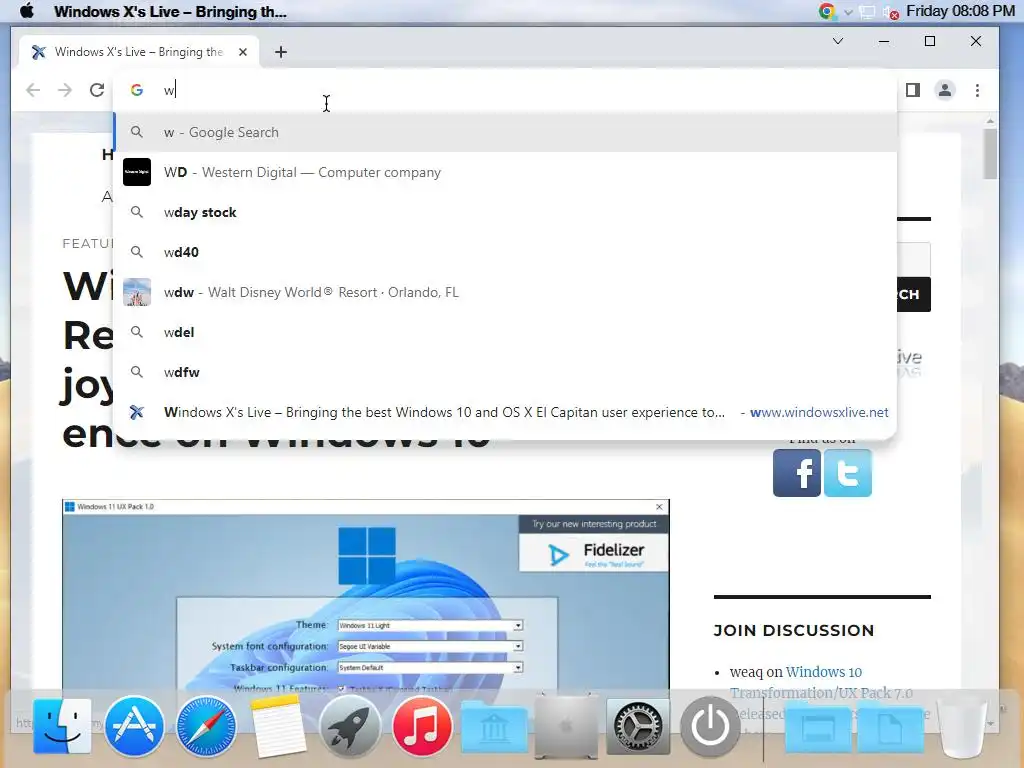Open Launchpad rocket in dock

coord(350,726)
